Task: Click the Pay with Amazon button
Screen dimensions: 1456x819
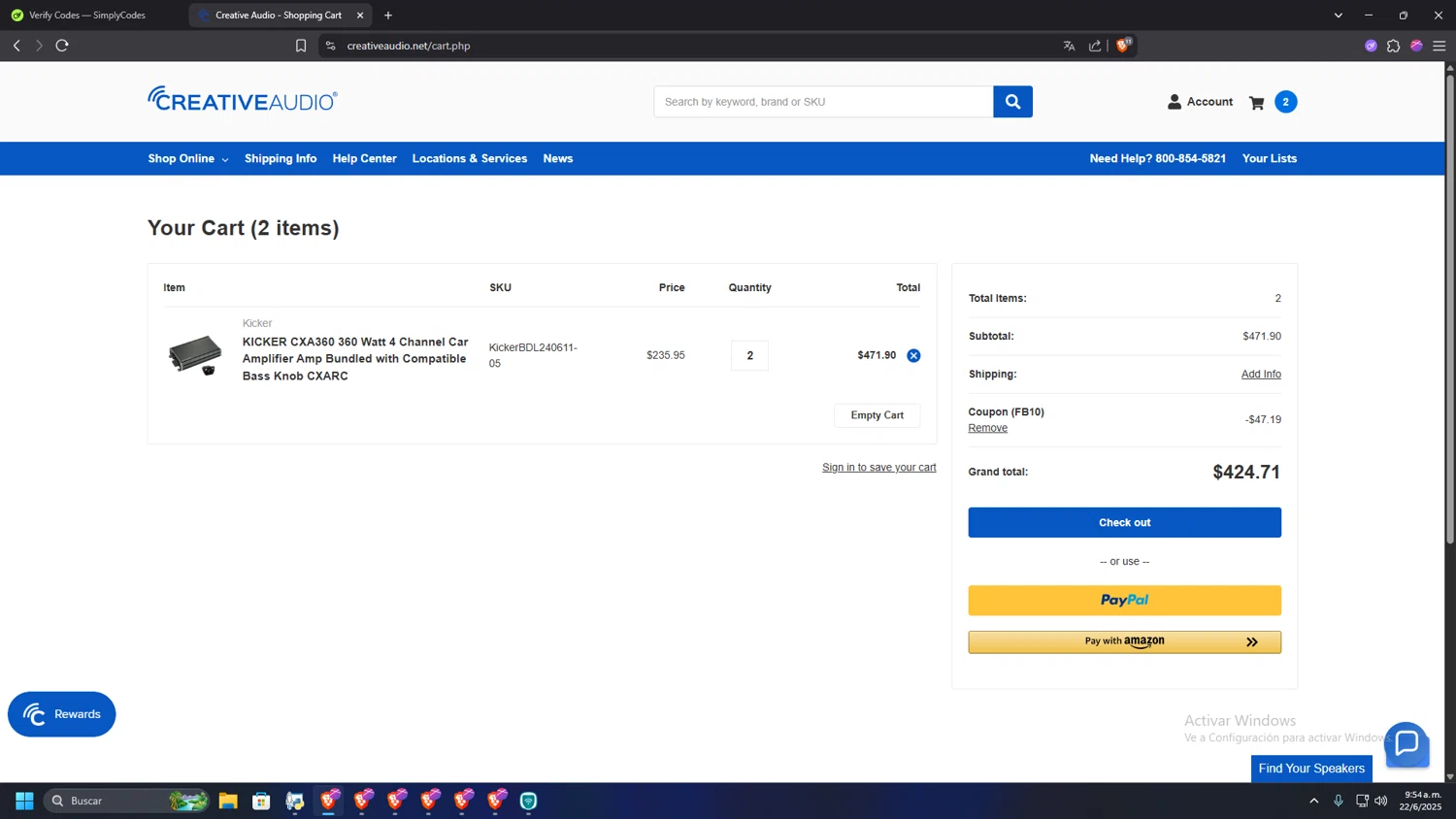Action: pyautogui.click(x=1124, y=641)
